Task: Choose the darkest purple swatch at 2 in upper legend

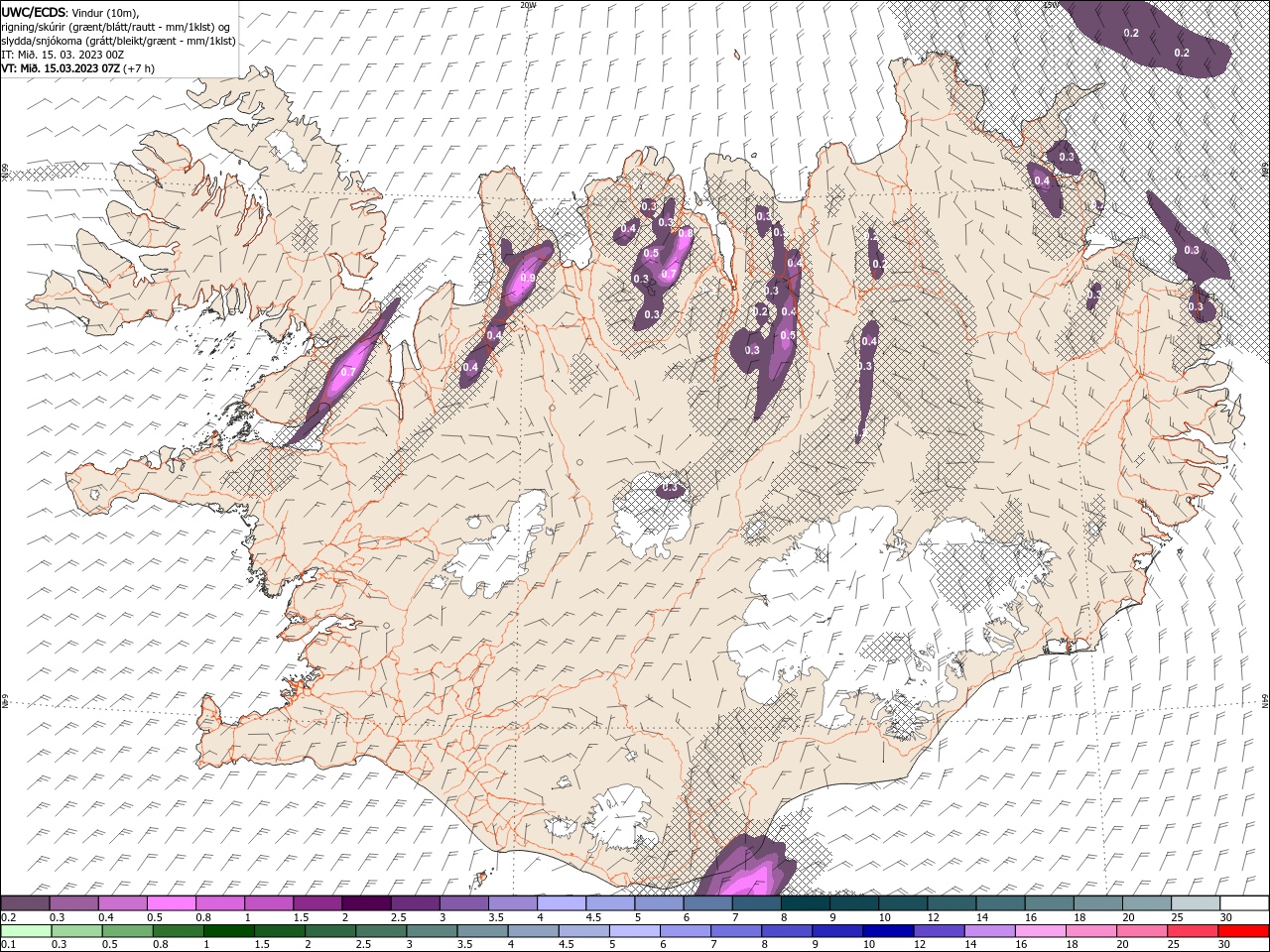Action: coord(365,903)
